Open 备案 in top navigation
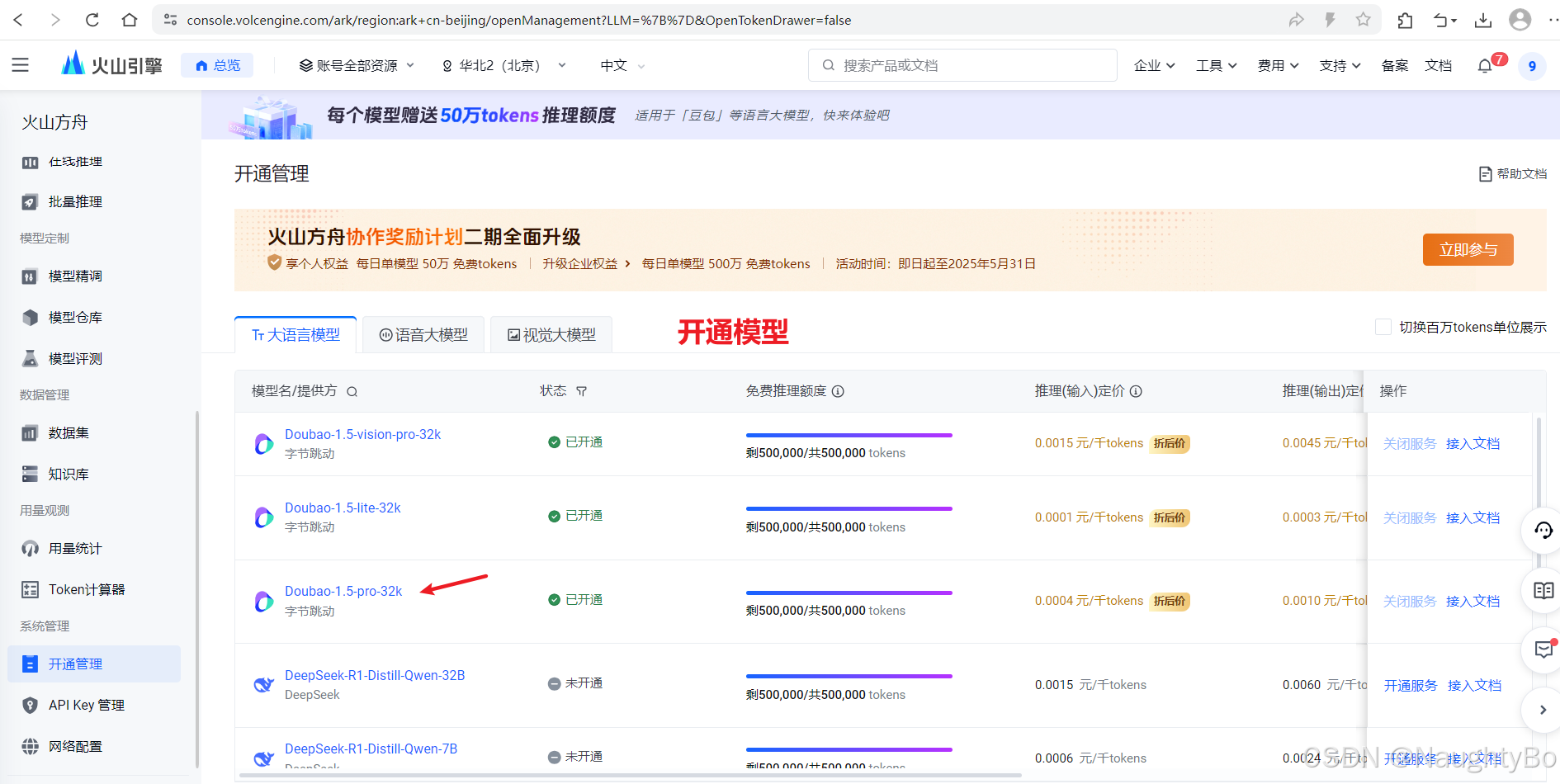The width and height of the screenshot is (1560, 784). [1395, 65]
